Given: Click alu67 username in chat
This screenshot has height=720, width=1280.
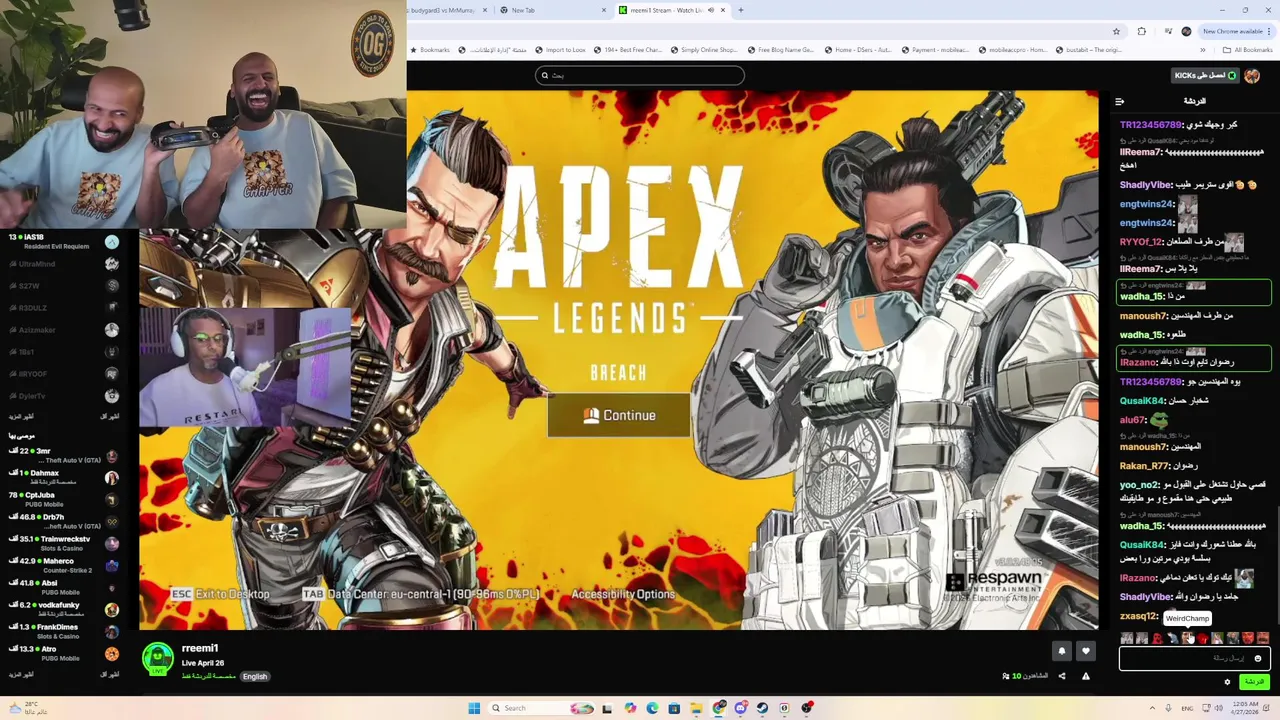Looking at the screenshot, I should tap(1132, 421).
